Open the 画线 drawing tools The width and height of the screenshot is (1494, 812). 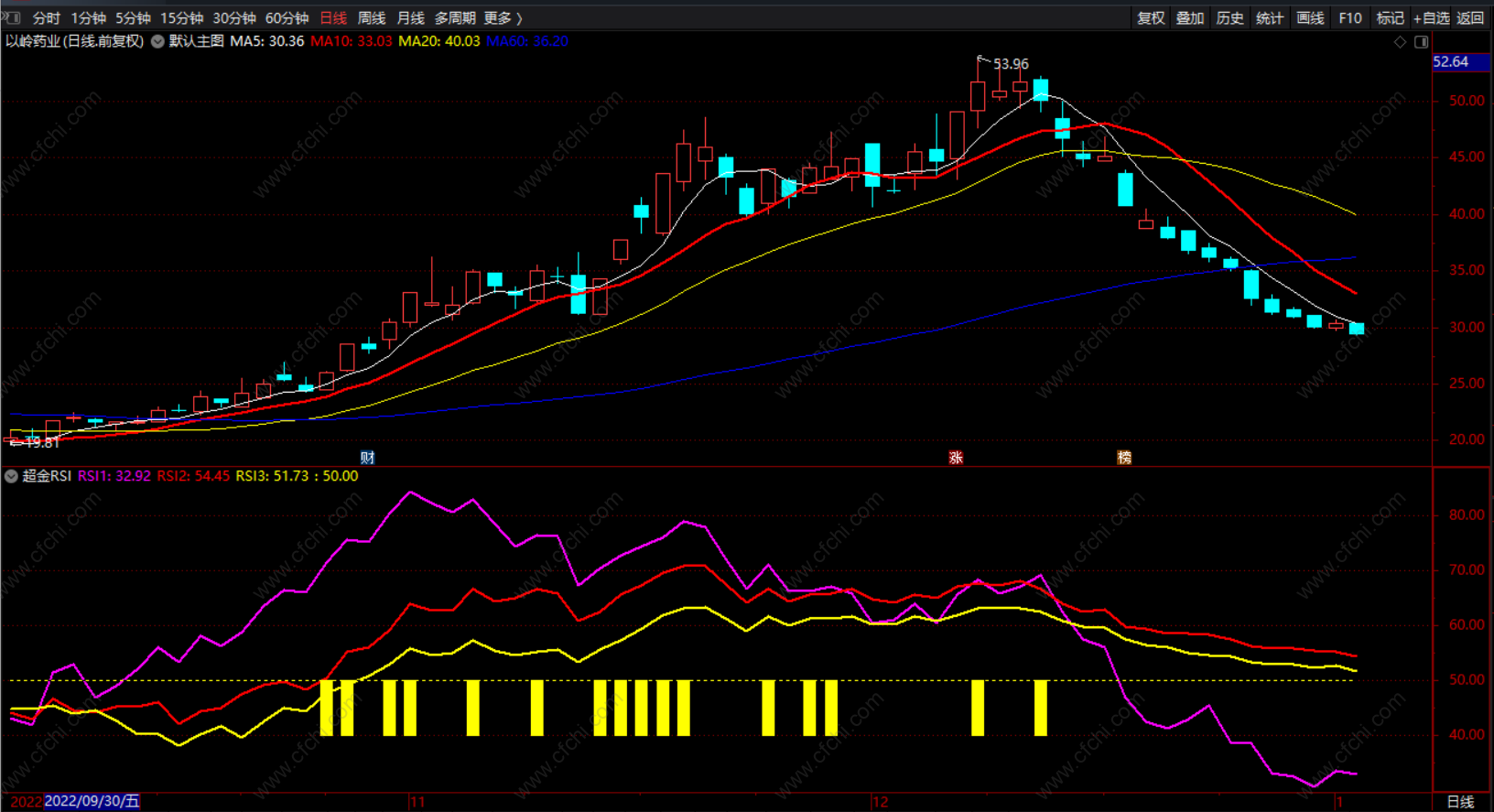click(x=1310, y=18)
